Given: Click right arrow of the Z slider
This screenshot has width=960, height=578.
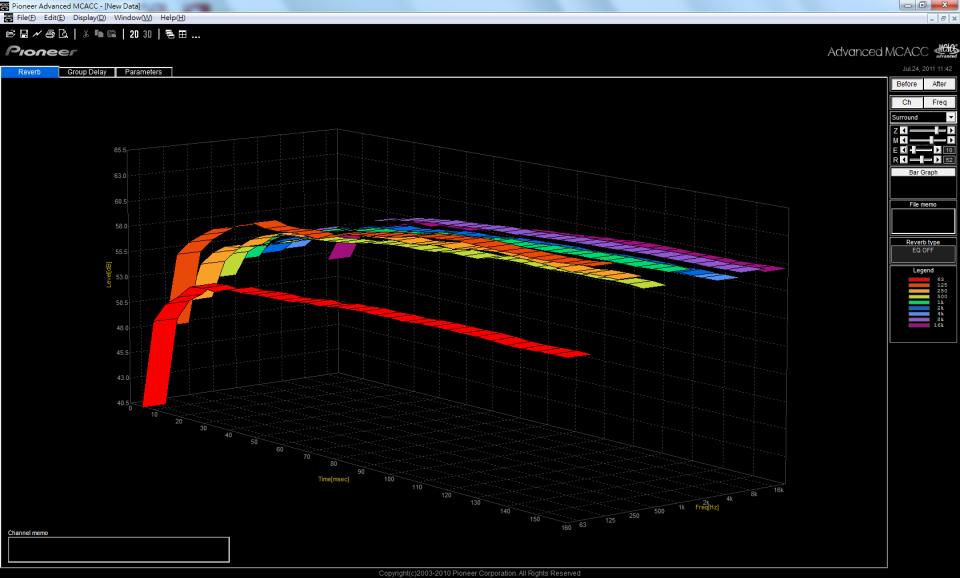Looking at the screenshot, I should point(950,131).
